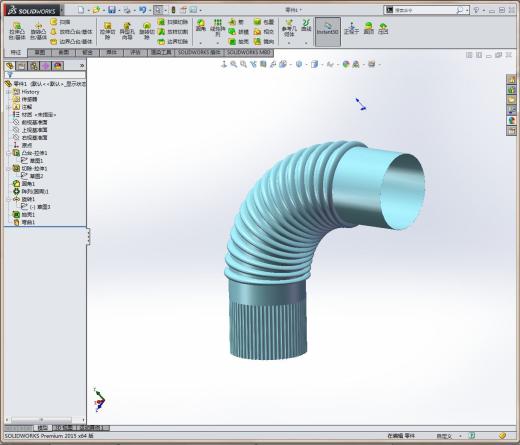
Task: Select the Fillet feature icon
Action: [x=201, y=26]
